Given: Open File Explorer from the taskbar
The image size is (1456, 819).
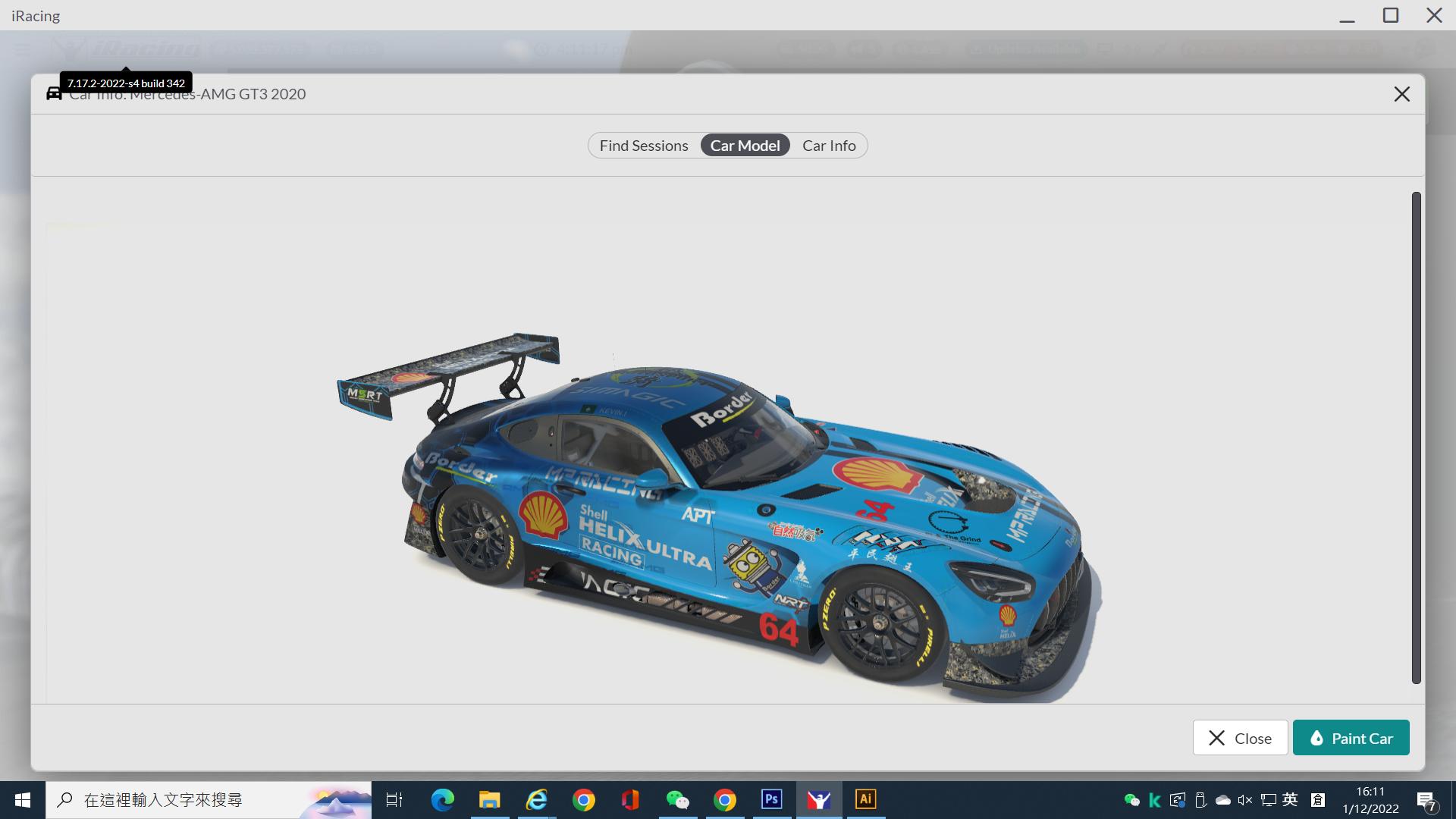Looking at the screenshot, I should pyautogui.click(x=489, y=799).
